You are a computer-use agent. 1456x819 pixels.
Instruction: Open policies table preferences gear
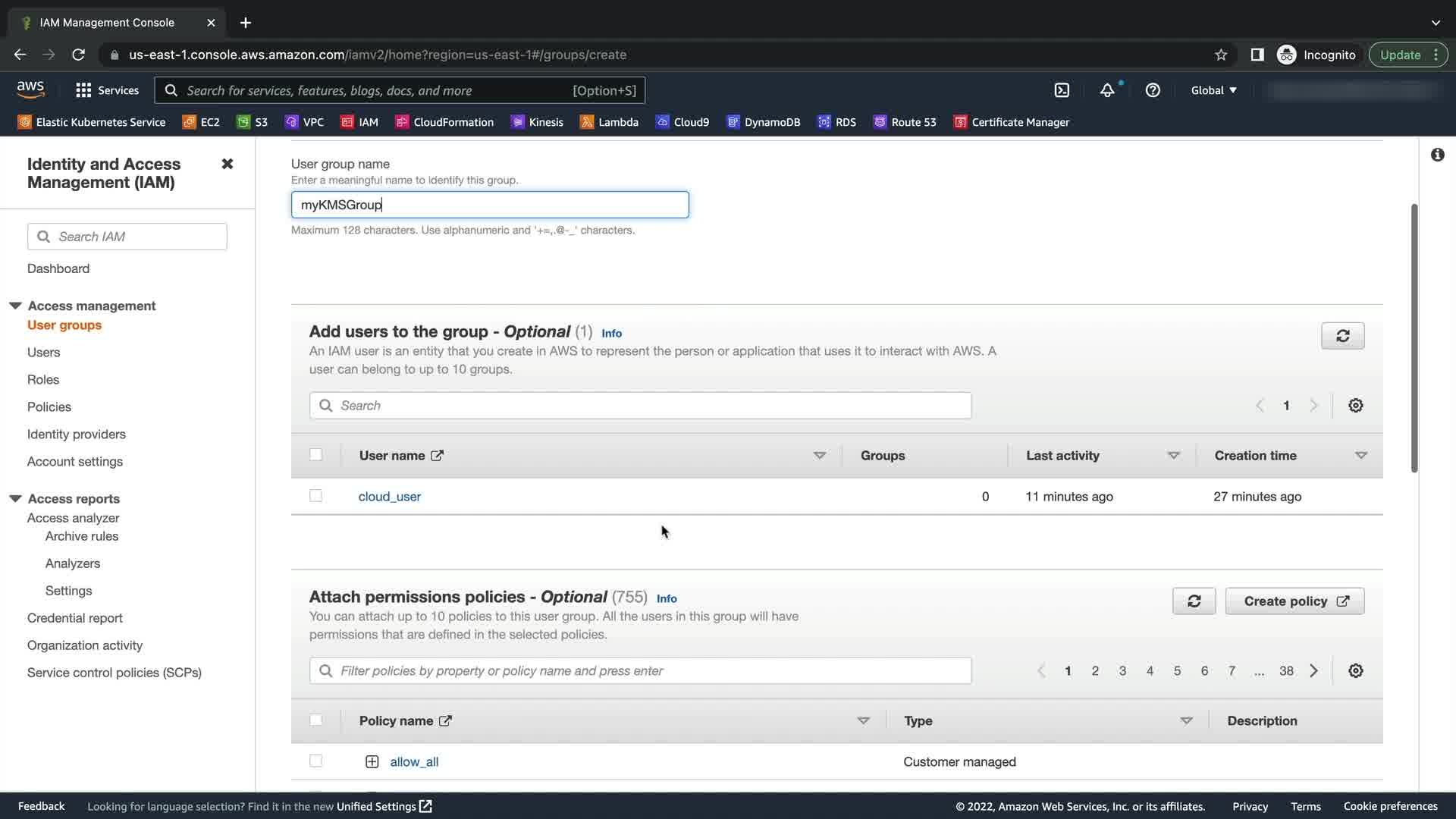coord(1355,671)
